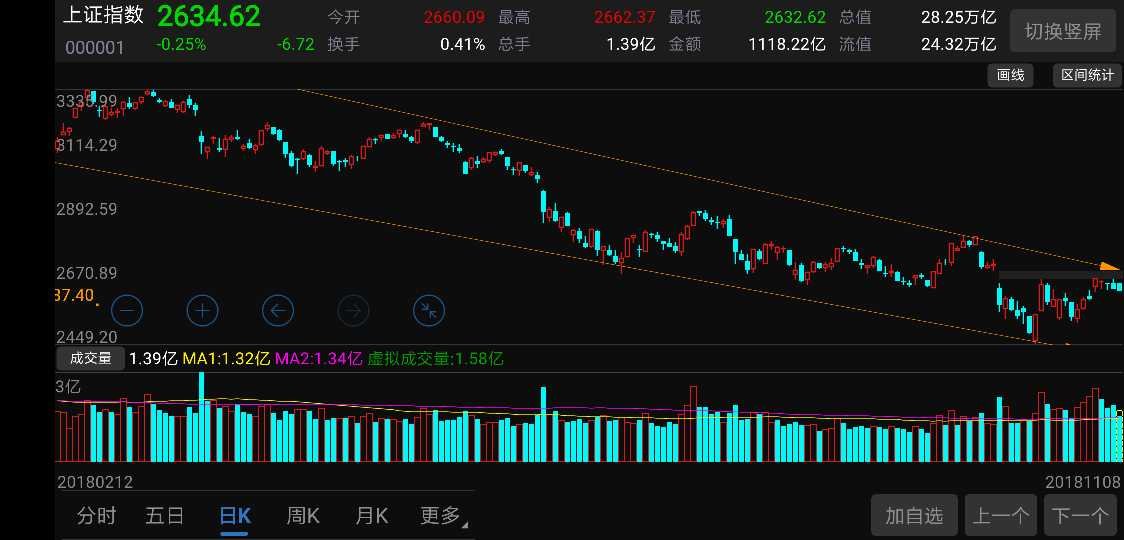This screenshot has width=1124, height=540.
Task: Open the 月K tab
Action: click(371, 516)
